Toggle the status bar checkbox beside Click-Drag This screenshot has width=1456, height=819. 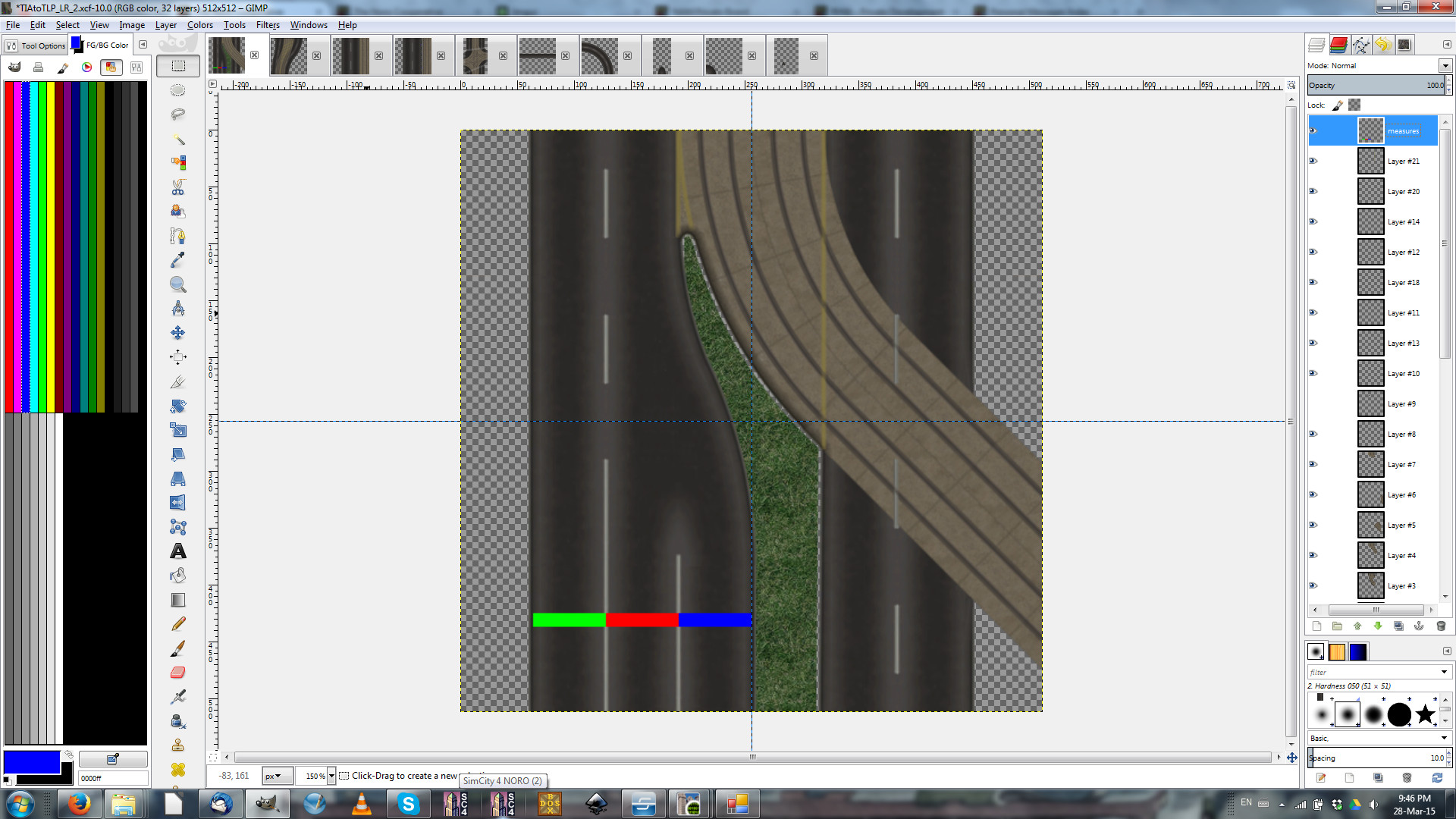click(344, 776)
